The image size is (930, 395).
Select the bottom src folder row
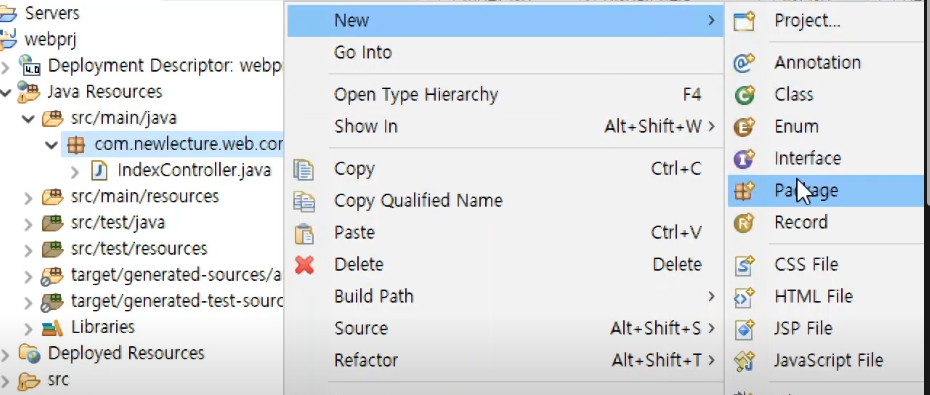[58, 380]
